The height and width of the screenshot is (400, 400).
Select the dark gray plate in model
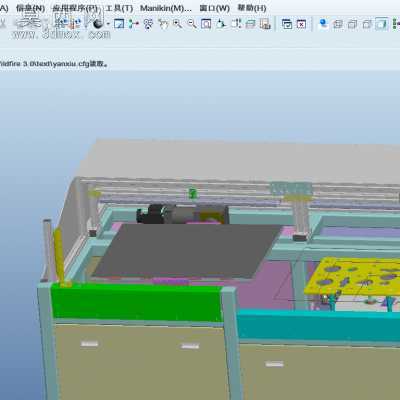(x=187, y=250)
